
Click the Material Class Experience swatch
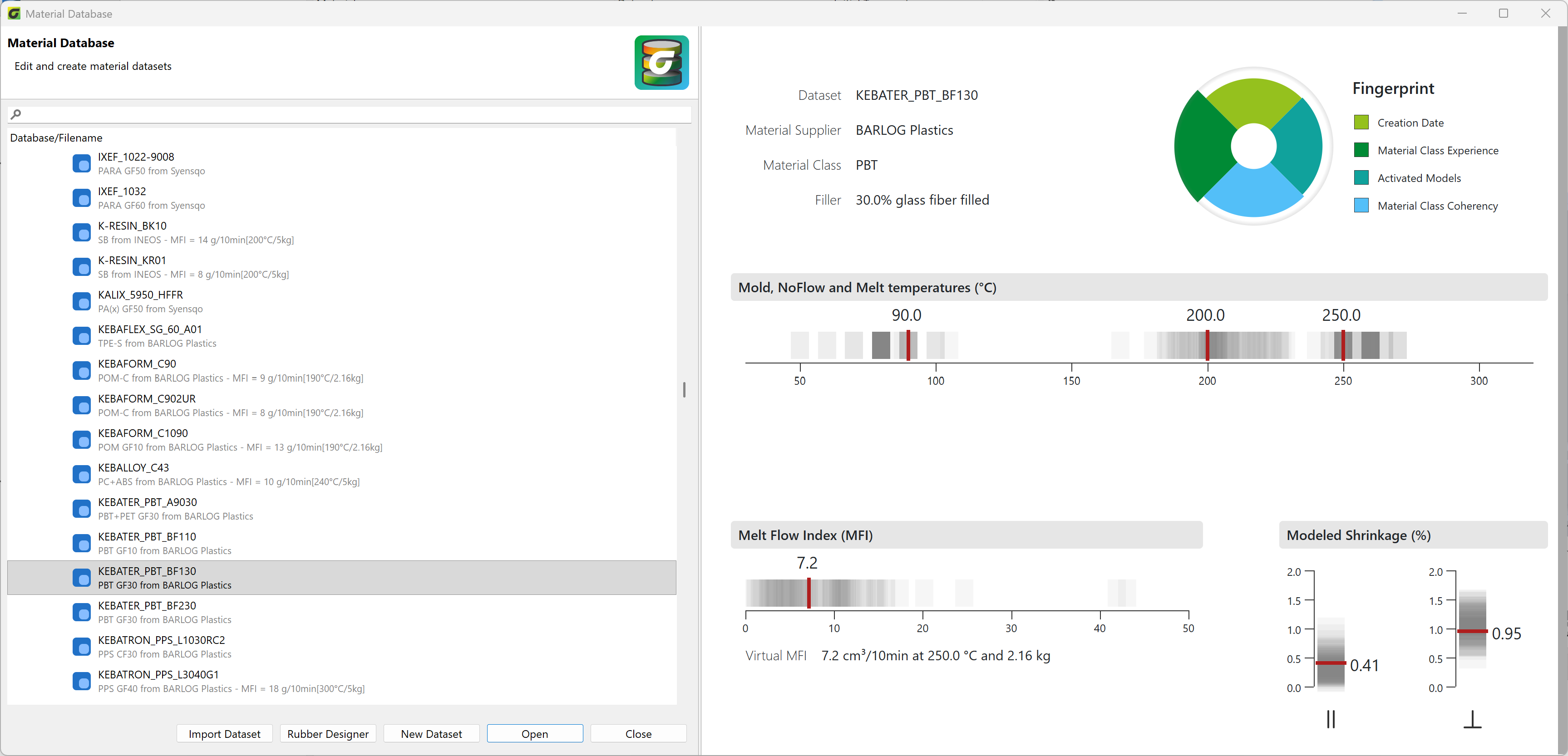[x=1361, y=150]
